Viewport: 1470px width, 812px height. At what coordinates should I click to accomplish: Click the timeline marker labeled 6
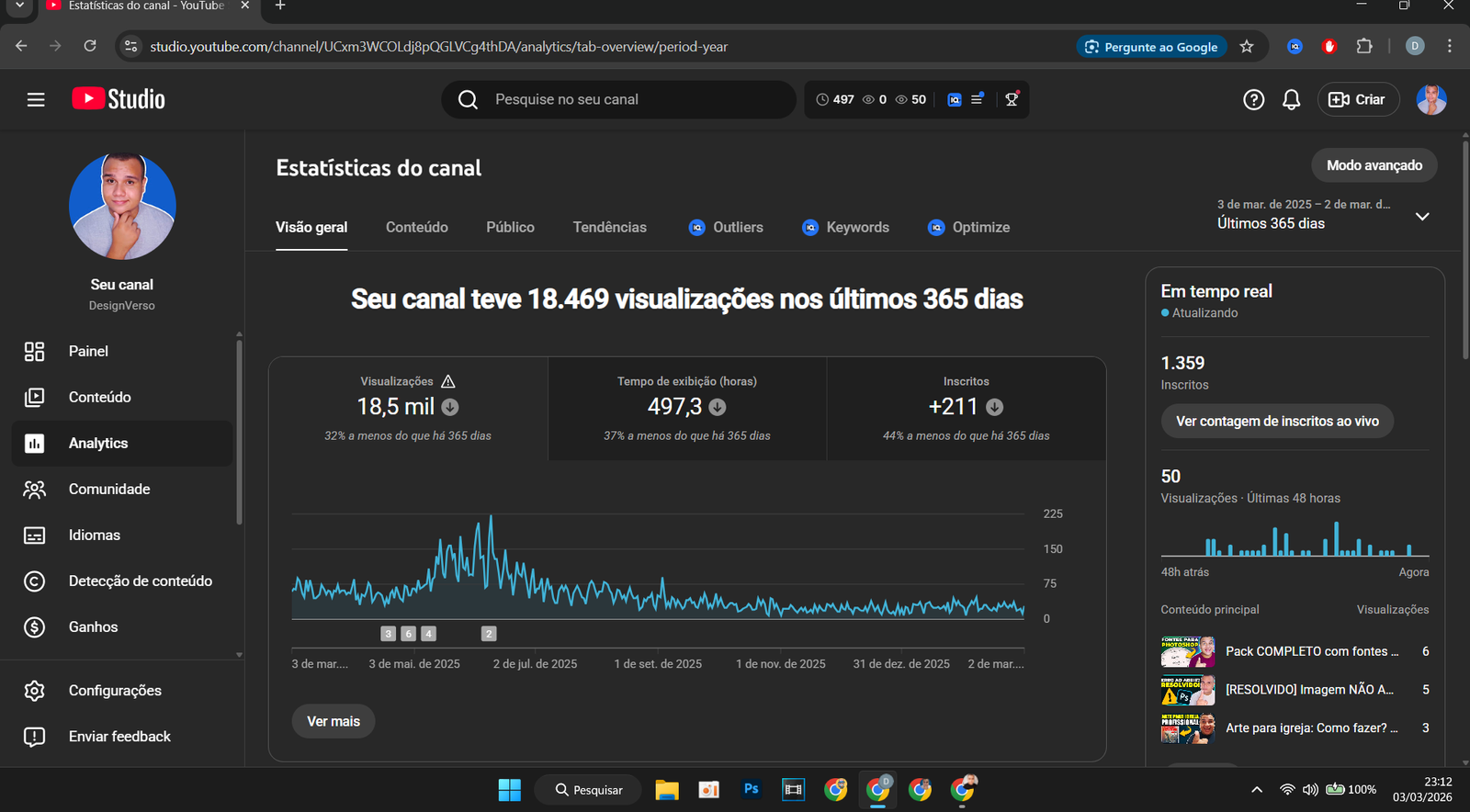coord(409,634)
